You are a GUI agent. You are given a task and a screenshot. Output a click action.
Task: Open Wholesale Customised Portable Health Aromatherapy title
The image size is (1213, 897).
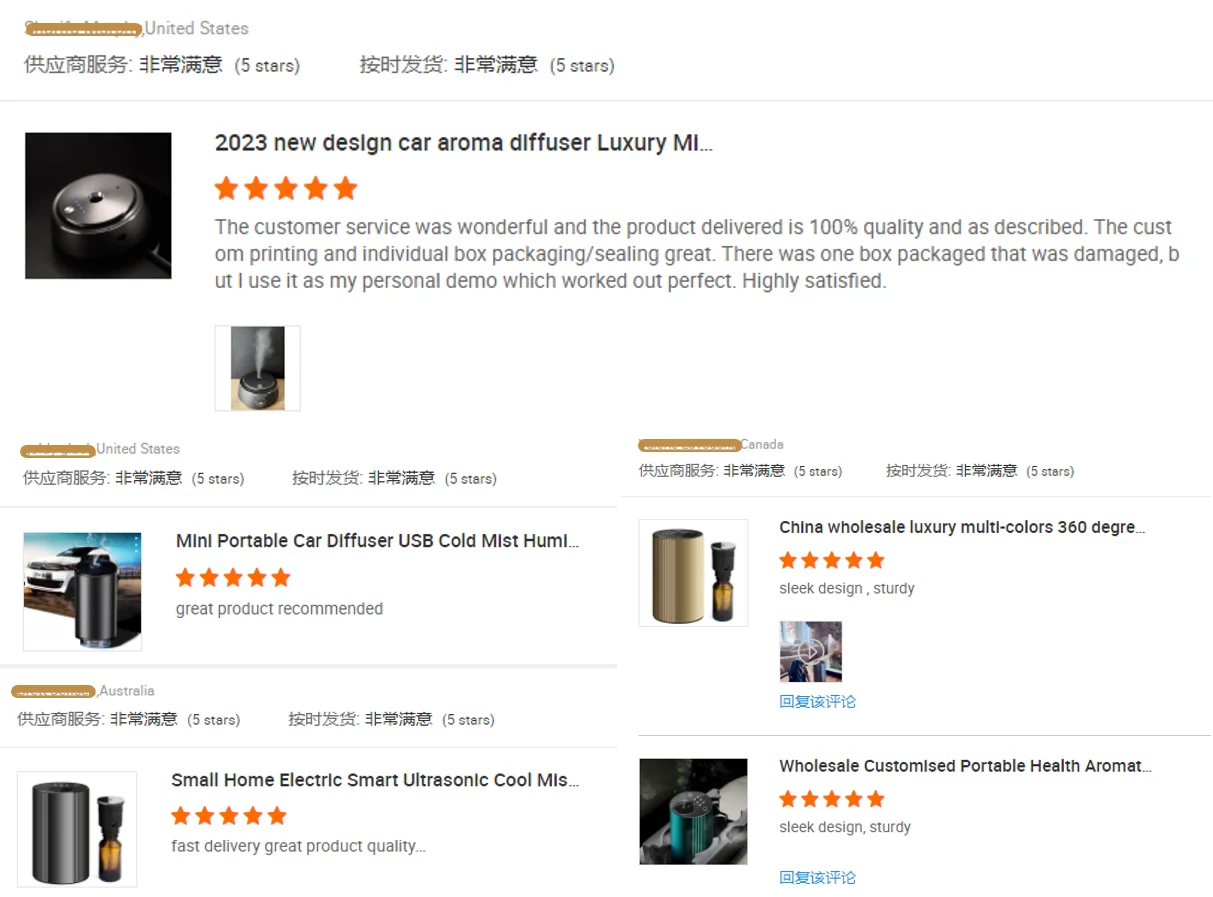(966, 766)
